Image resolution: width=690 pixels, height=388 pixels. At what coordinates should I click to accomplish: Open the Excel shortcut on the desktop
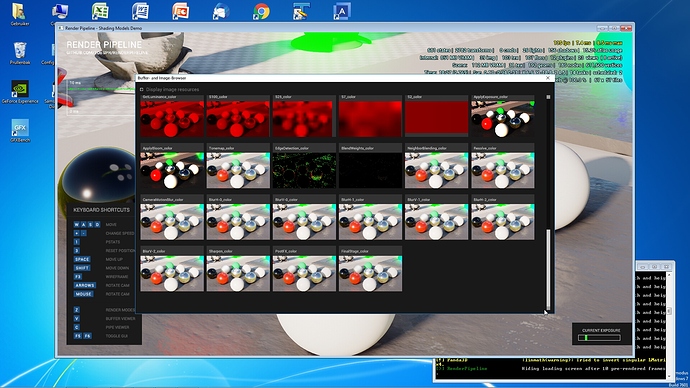[100, 11]
